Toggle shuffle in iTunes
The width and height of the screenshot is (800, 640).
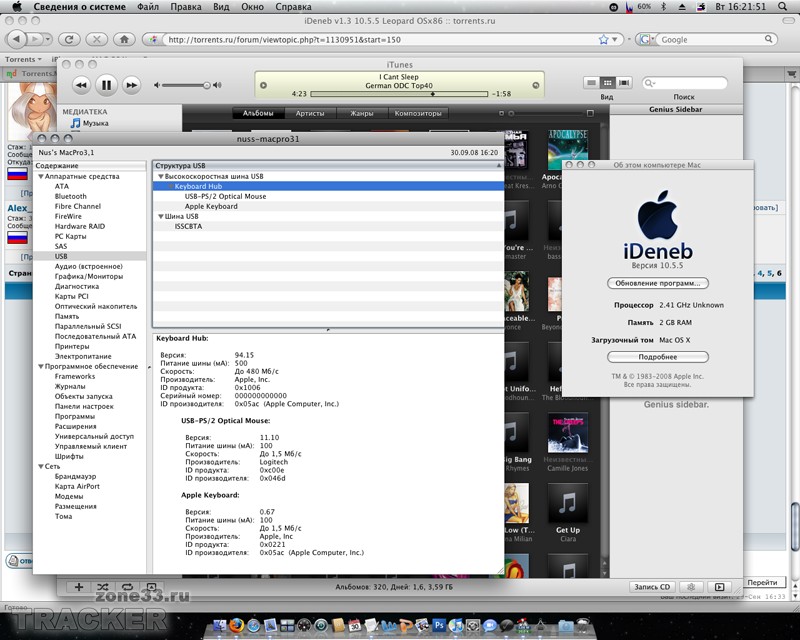click(x=103, y=587)
